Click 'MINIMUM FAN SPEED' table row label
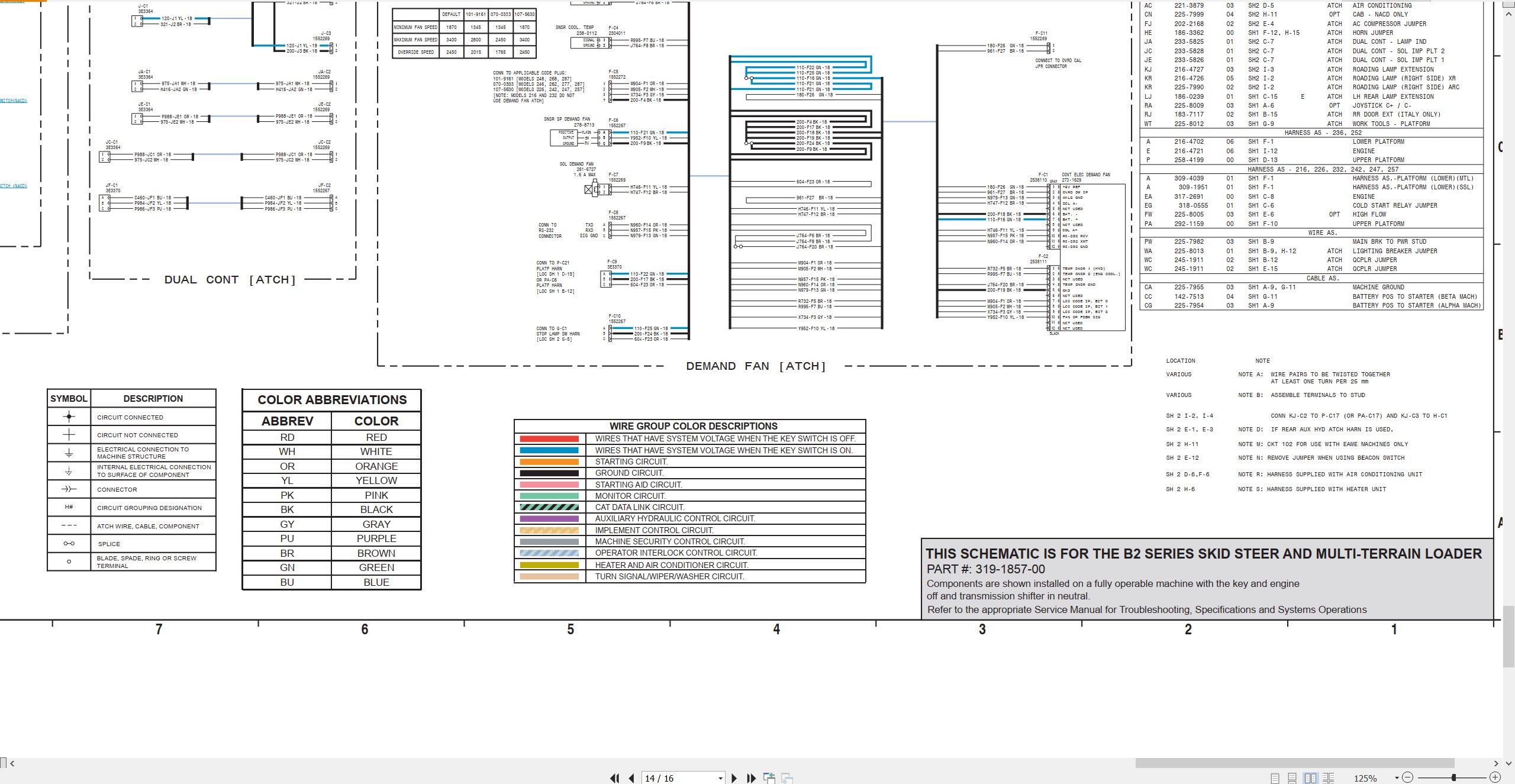The width and height of the screenshot is (1515, 784). pyautogui.click(x=415, y=27)
